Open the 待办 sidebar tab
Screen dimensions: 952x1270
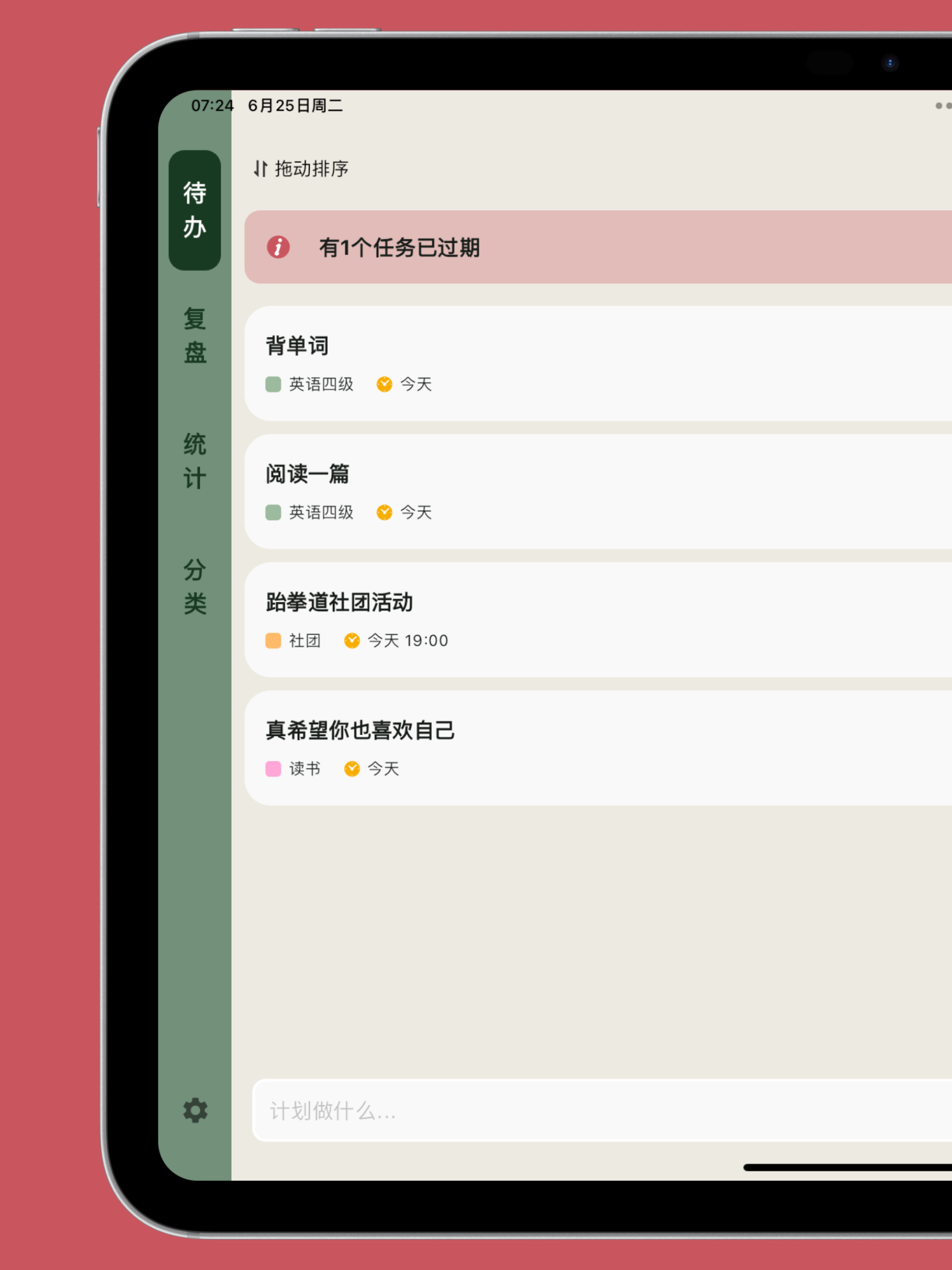click(x=195, y=210)
